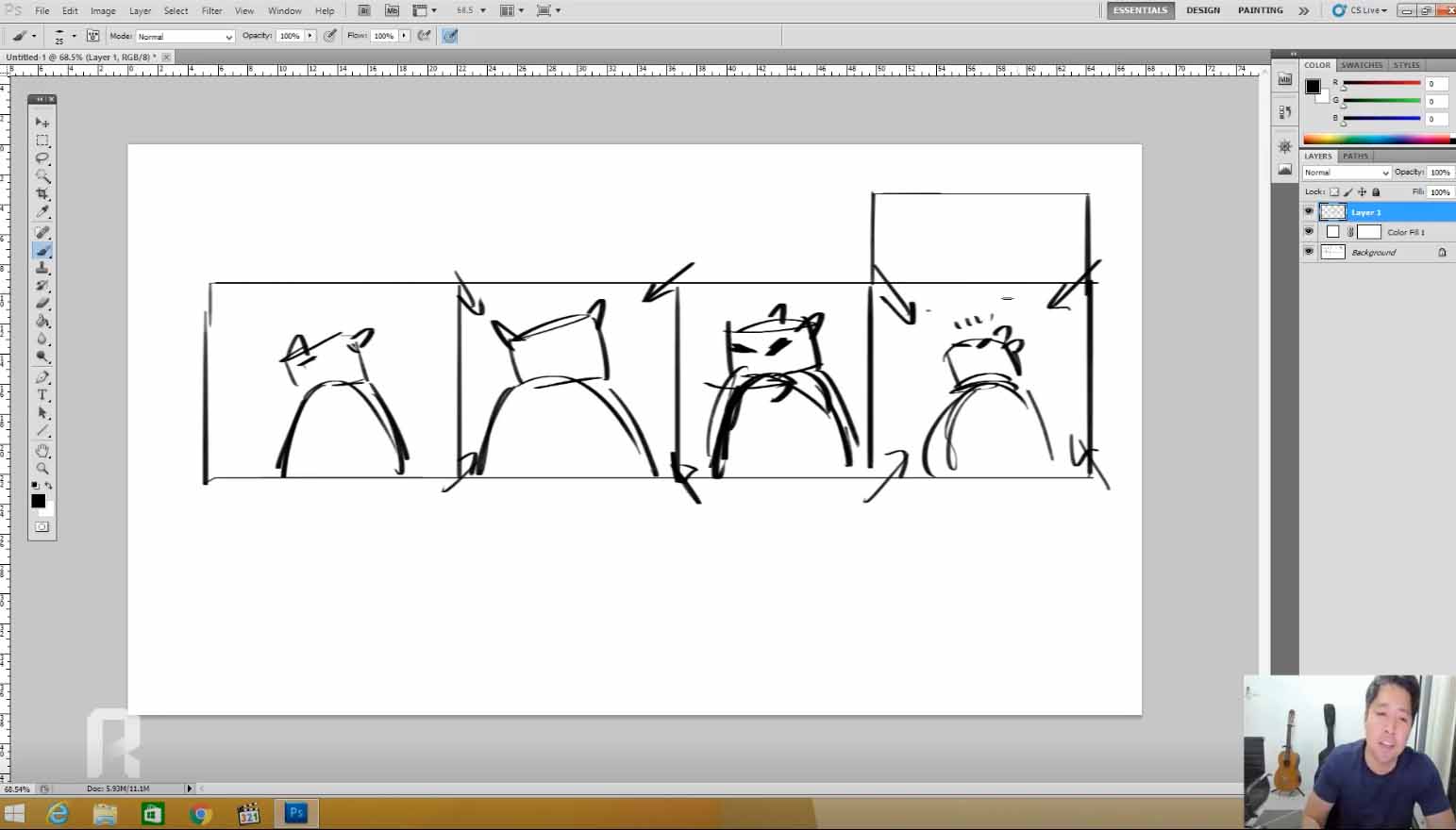Open the layer blend mode dropdown
The width and height of the screenshot is (1456, 830).
[1347, 173]
